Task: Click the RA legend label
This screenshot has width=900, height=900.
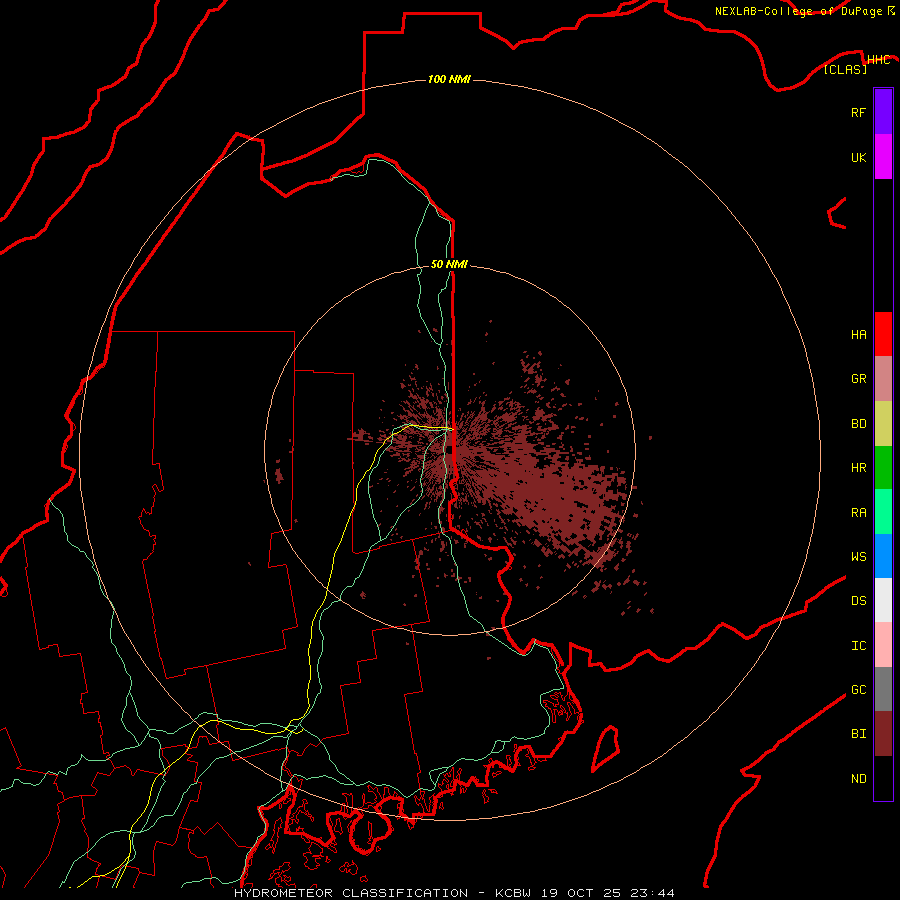Action: pyautogui.click(x=858, y=512)
